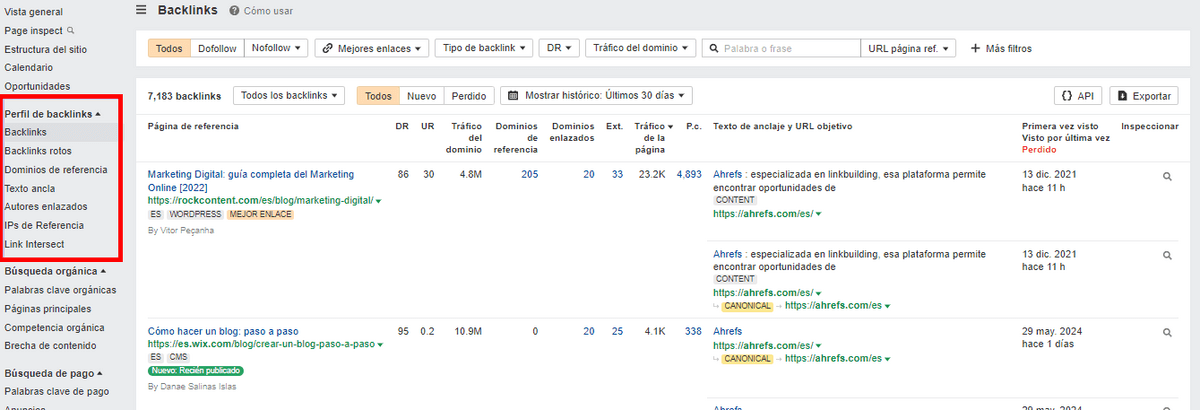Collapse Búsqueda de pago section
1200x410 pixels.
pos(52,373)
